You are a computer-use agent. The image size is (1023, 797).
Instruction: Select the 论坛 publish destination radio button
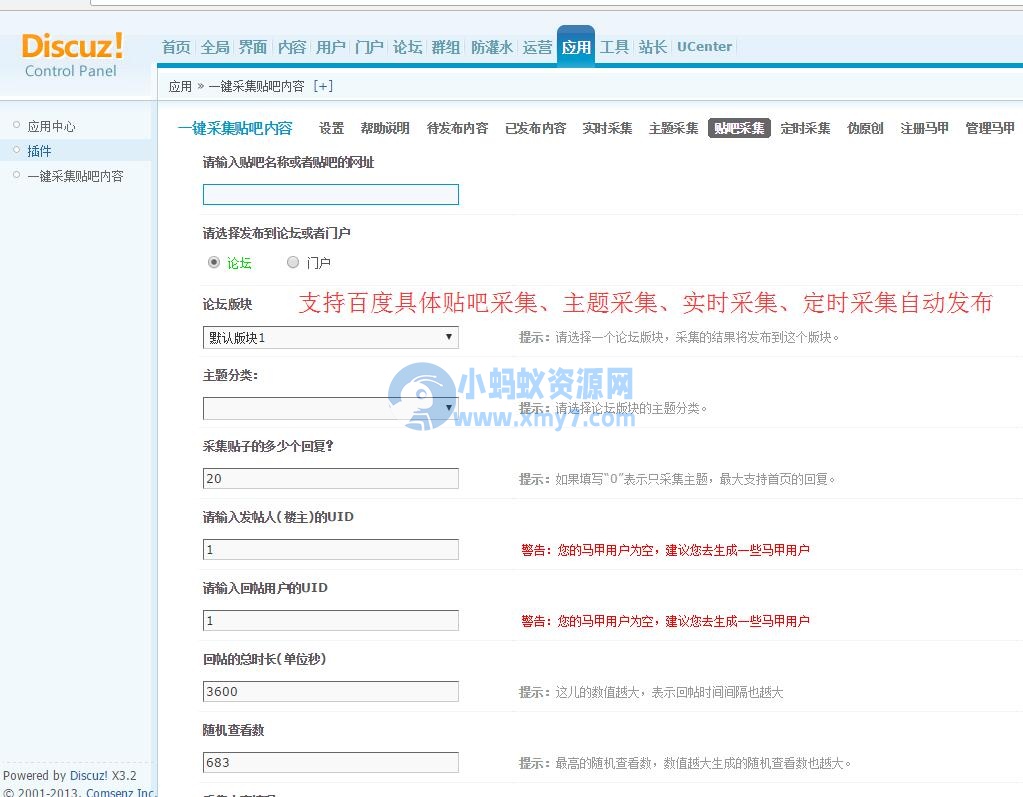[x=214, y=262]
